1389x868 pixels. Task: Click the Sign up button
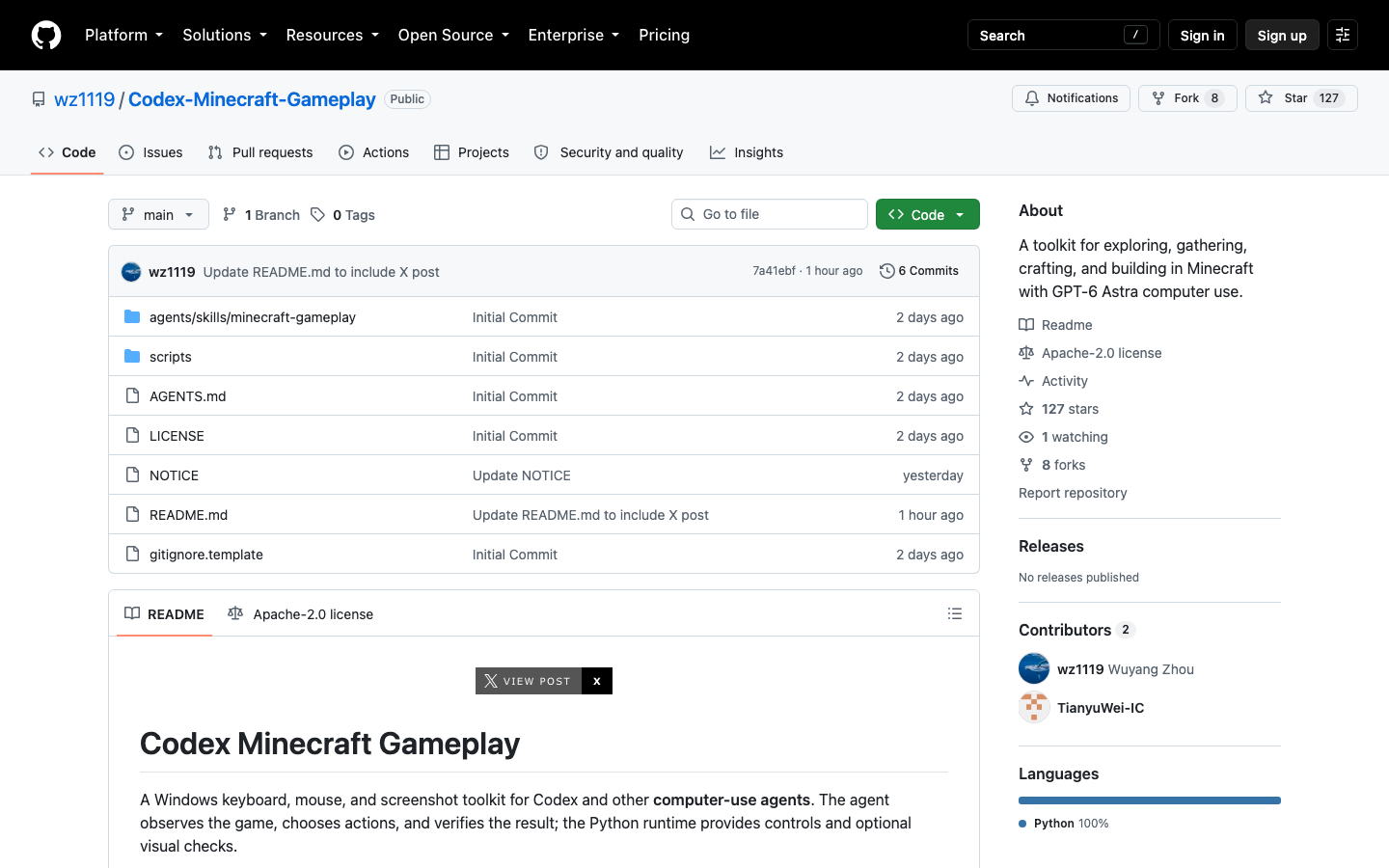1282,35
